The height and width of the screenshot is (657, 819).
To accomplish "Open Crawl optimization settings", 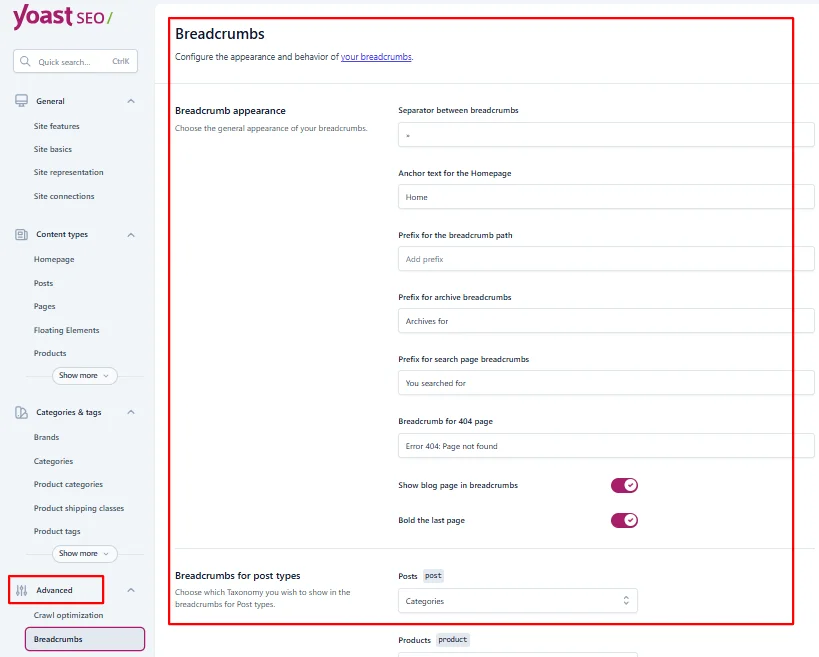I will [x=68, y=615].
